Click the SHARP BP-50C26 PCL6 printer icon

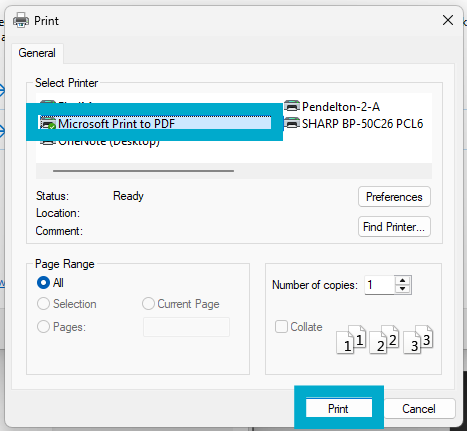click(x=292, y=123)
